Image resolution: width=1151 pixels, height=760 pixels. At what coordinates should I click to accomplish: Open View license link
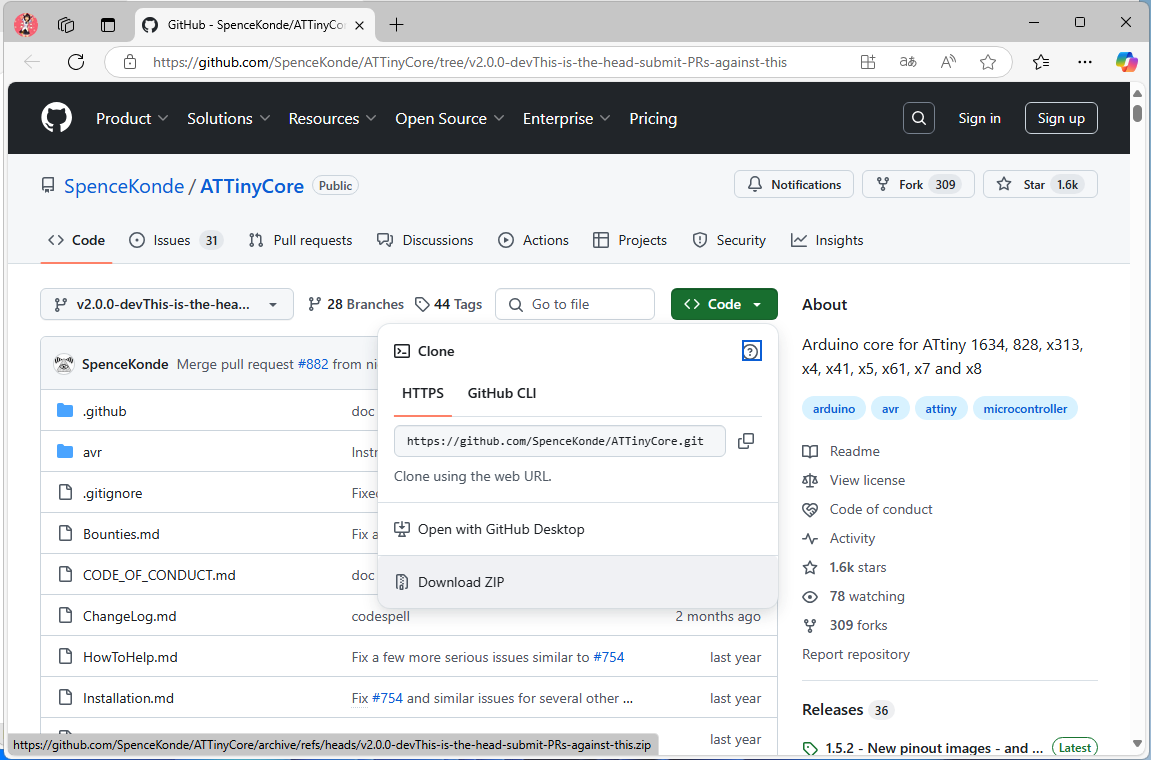tap(867, 480)
